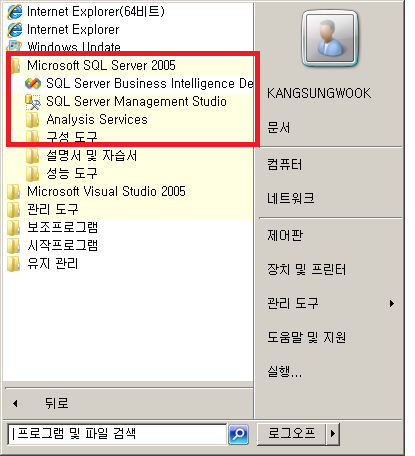Click the magnifier search button
Screen dimensions: 415x456
coord(238,434)
